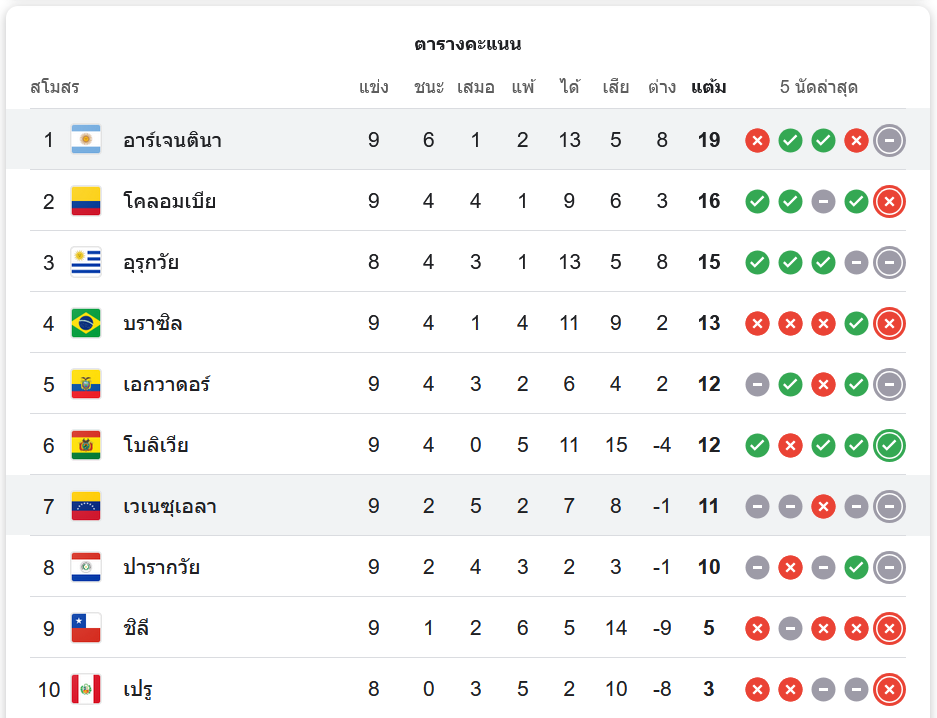Click the Argentina flag icon
This screenshot has width=937, height=718.
86,140
